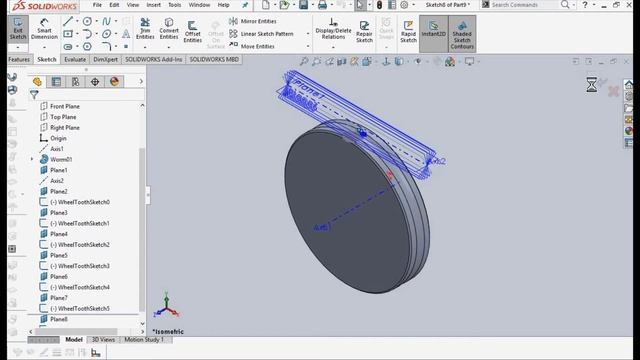Select the Spline sketch tool
640x360 pixels.
pyautogui.click(x=107, y=21)
